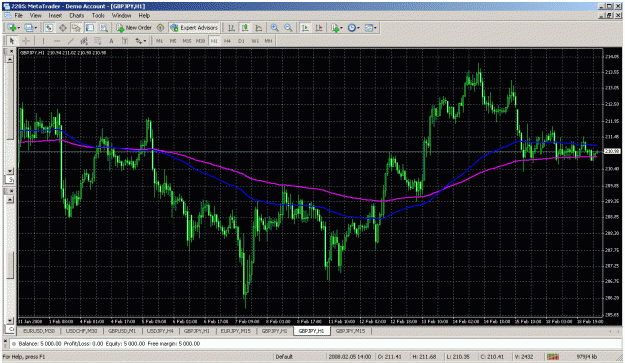This screenshot has width=625, height=363.
Task: Toggle Chart Shift icon
Action: [319, 27]
